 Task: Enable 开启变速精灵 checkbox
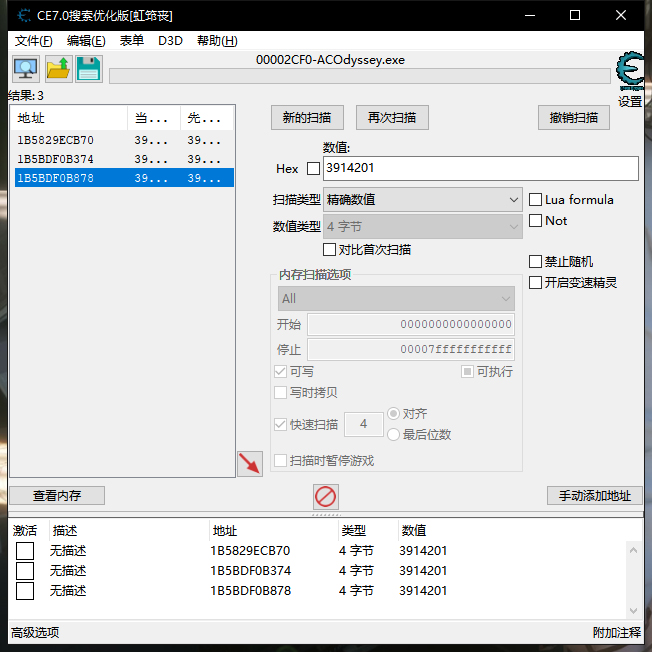(535, 282)
